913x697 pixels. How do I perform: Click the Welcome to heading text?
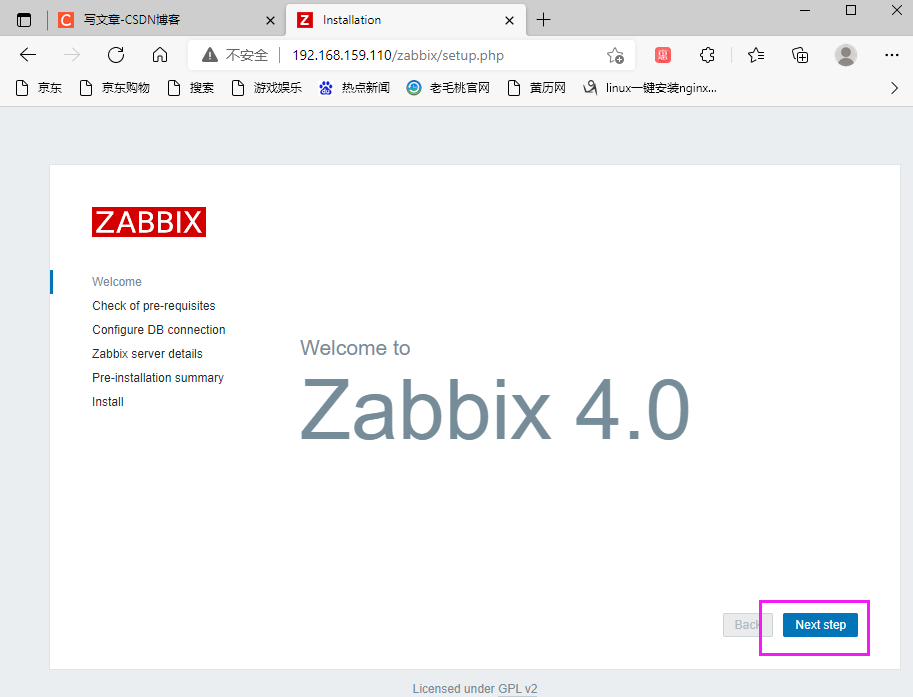tap(355, 348)
